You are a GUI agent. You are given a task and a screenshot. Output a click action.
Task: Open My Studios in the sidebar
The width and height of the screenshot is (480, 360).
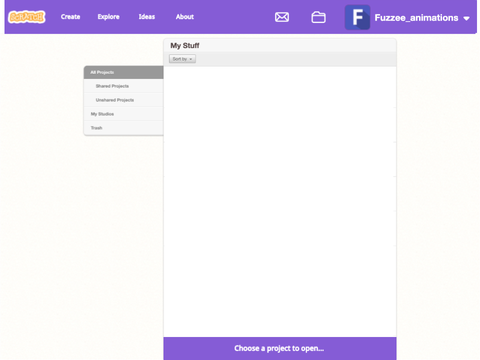tap(124, 114)
